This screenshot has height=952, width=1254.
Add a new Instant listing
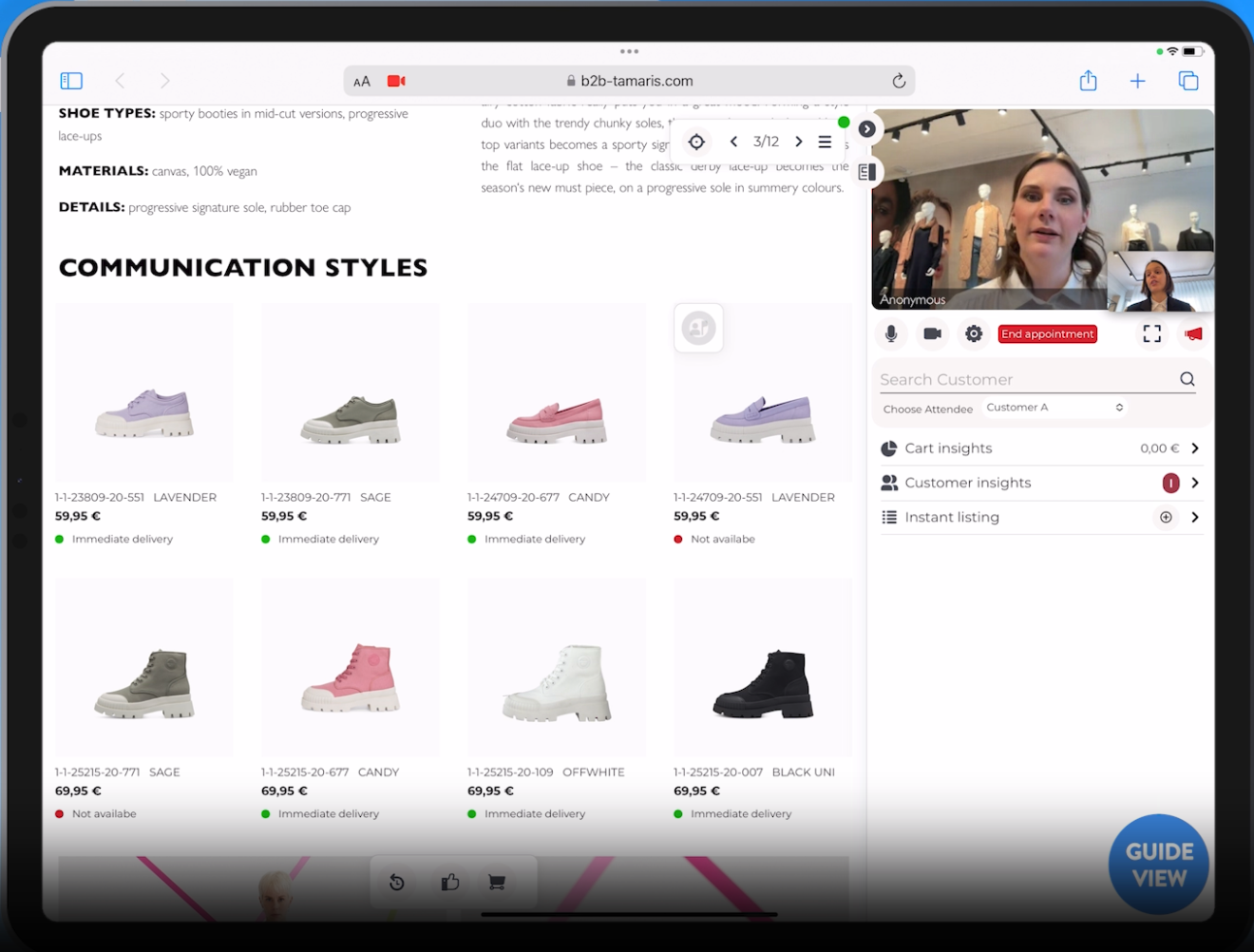1166,517
